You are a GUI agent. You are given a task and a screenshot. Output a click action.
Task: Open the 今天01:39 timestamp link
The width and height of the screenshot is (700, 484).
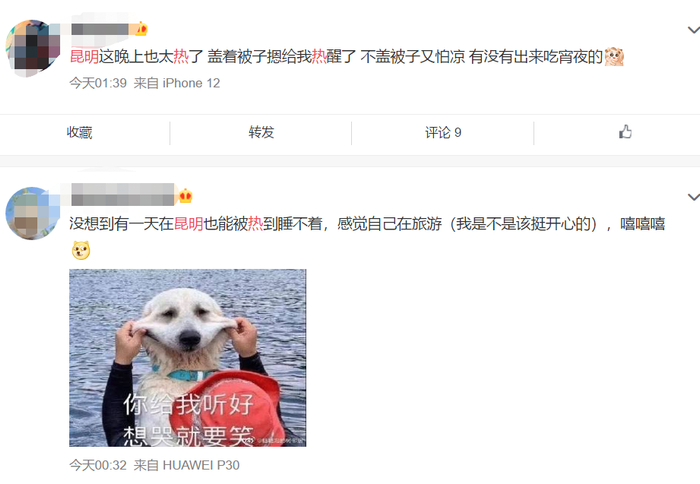98,83
